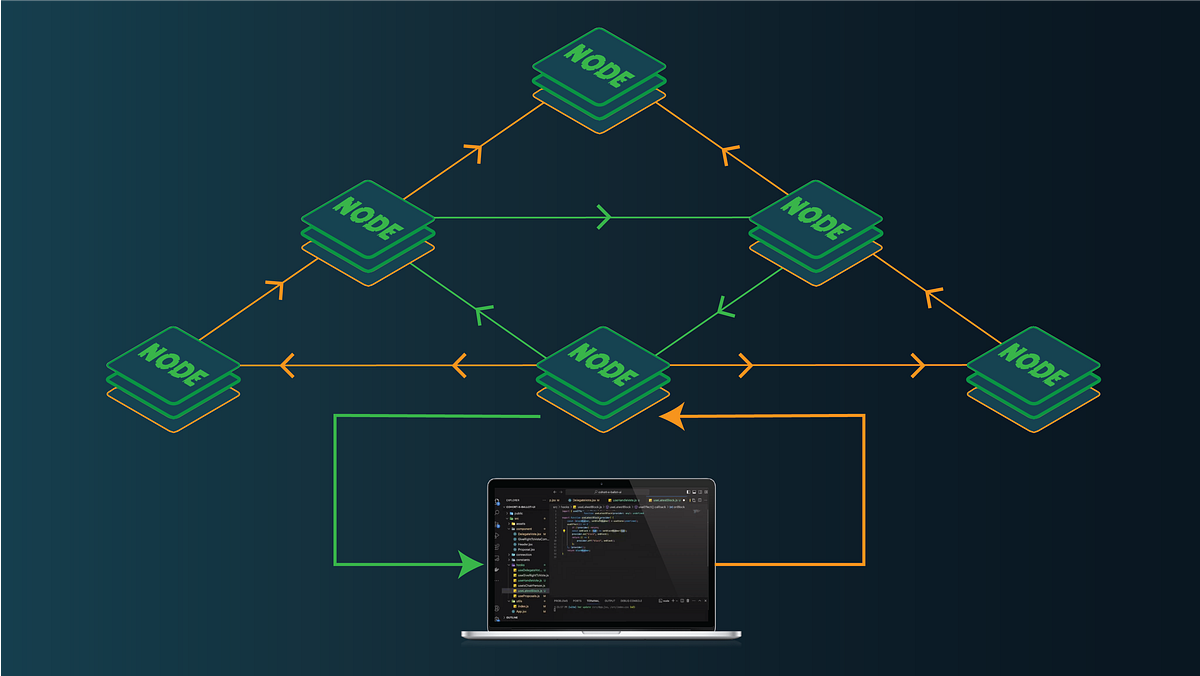Open a new terminal with the plus icon

click(673, 601)
